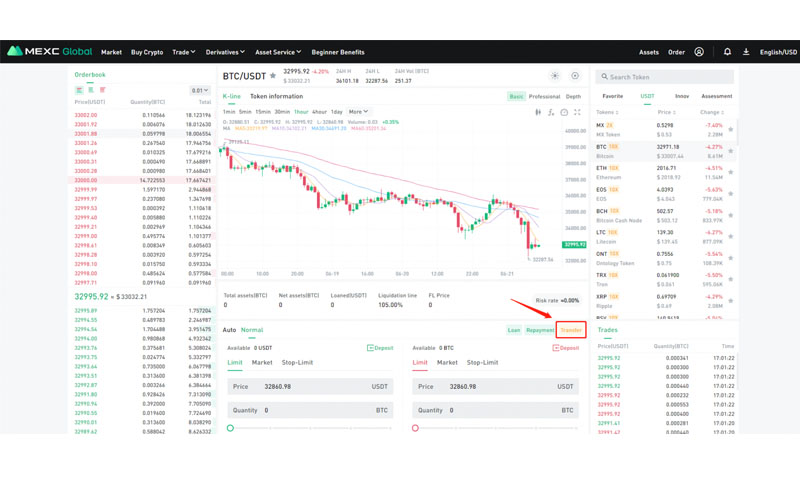
Task: Switch margin mode to Auto
Action: (229, 330)
